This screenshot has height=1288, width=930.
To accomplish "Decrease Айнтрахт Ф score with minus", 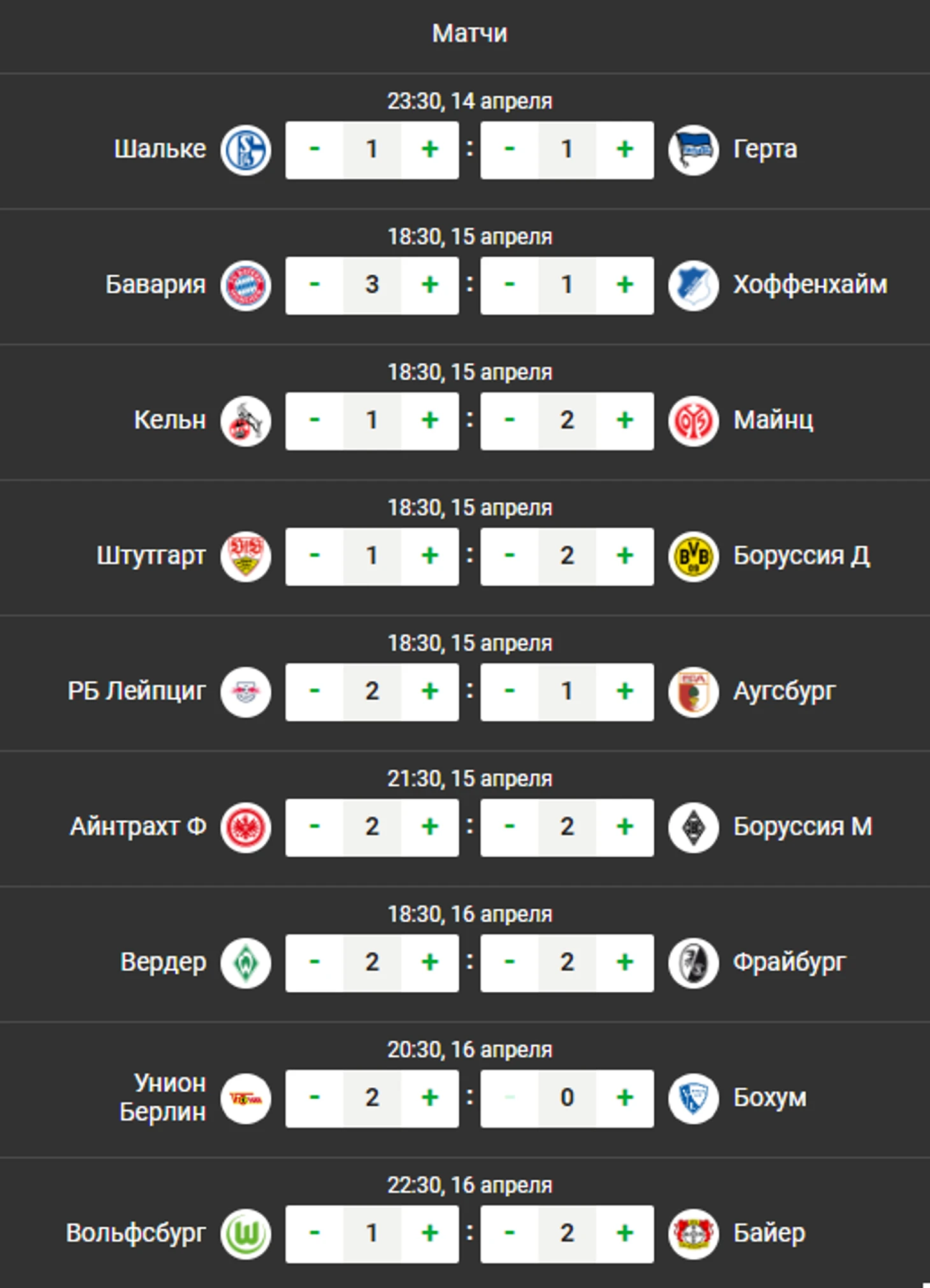I will click(315, 827).
